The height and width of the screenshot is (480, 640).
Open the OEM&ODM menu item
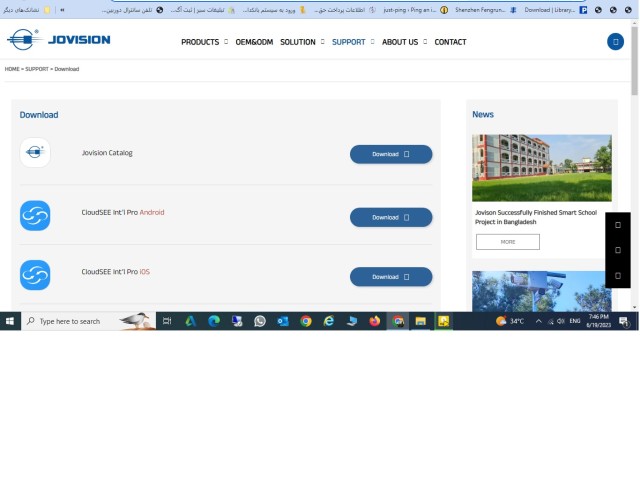254,42
